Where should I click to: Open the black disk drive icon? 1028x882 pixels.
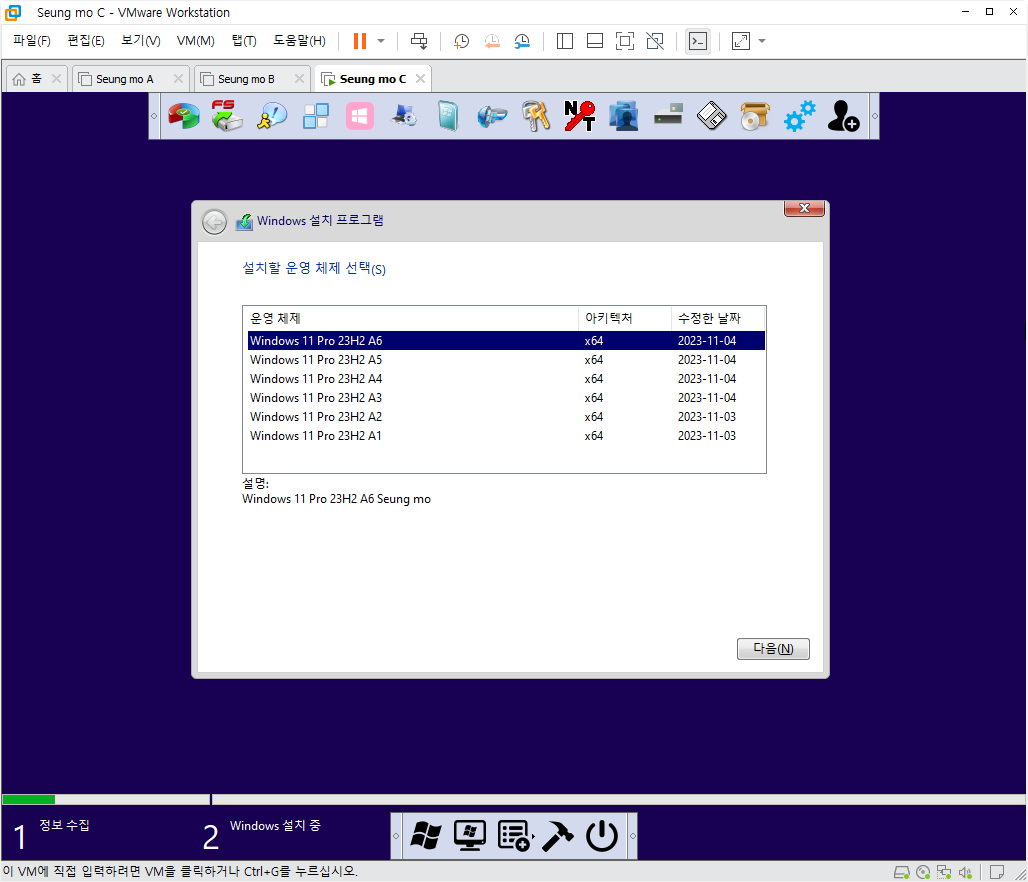[x=668, y=114]
